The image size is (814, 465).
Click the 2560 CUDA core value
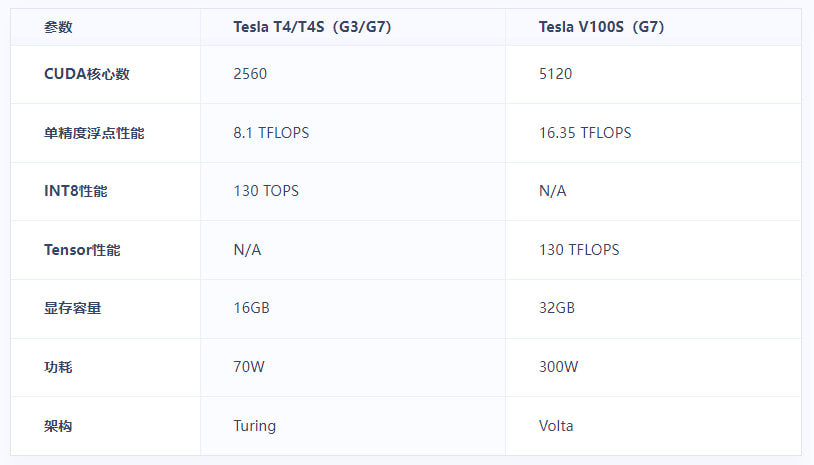pyautogui.click(x=250, y=74)
